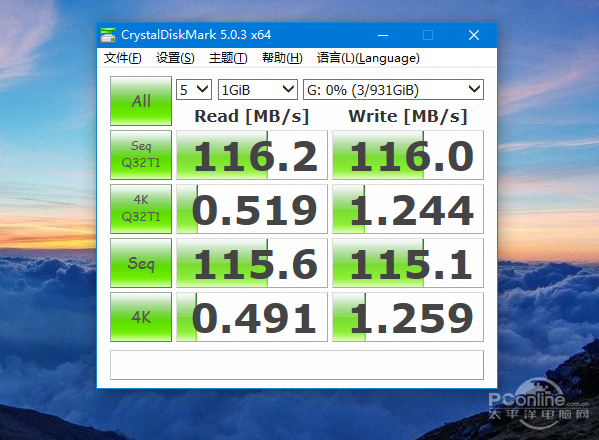Start the Seq Q32T1 test
This screenshot has width=599, height=440.
pyautogui.click(x=141, y=155)
